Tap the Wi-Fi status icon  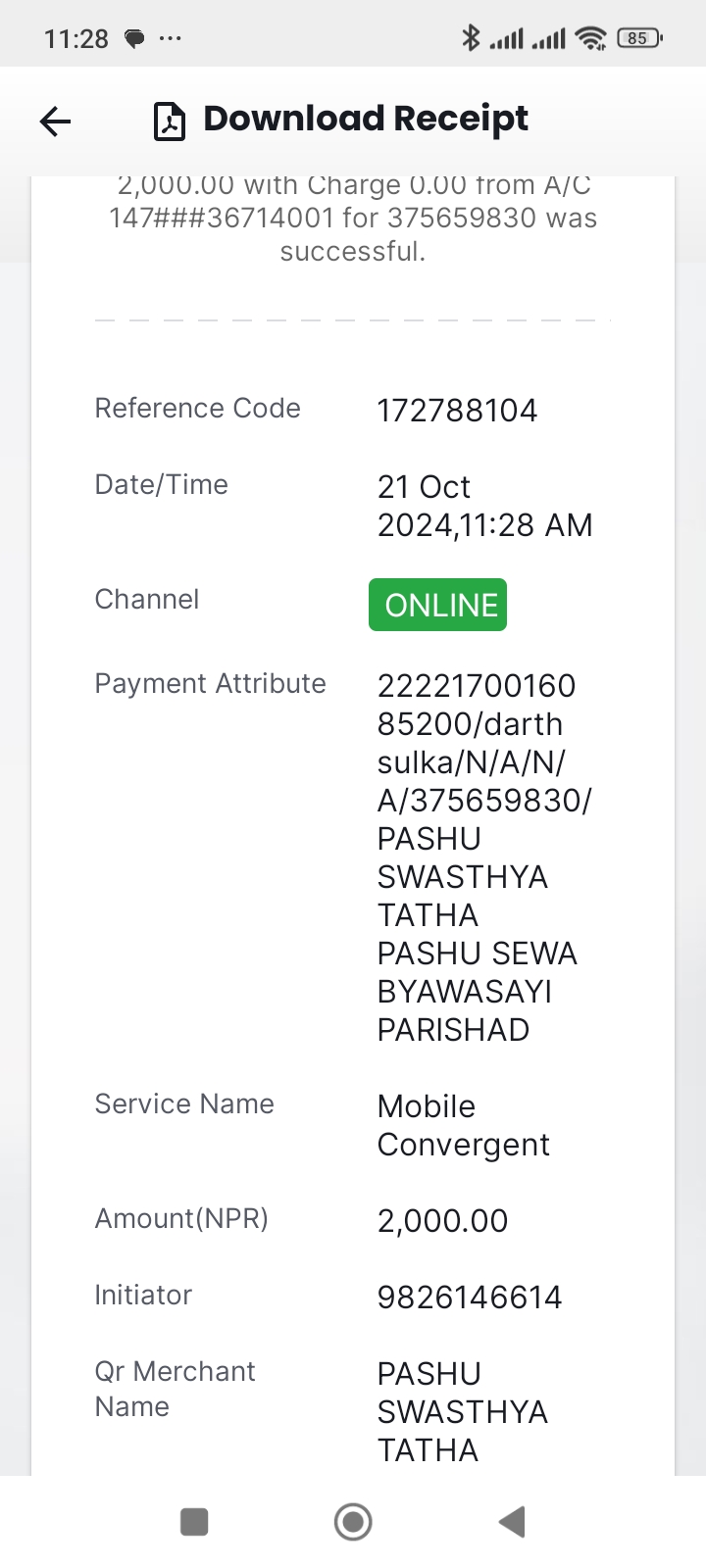pyautogui.click(x=591, y=38)
